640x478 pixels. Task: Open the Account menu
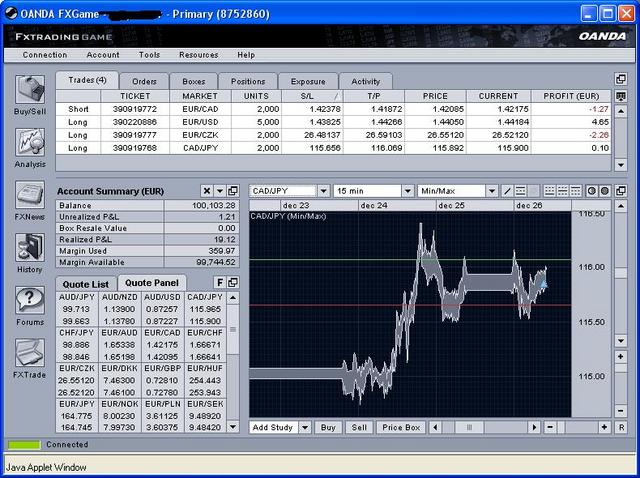103,55
